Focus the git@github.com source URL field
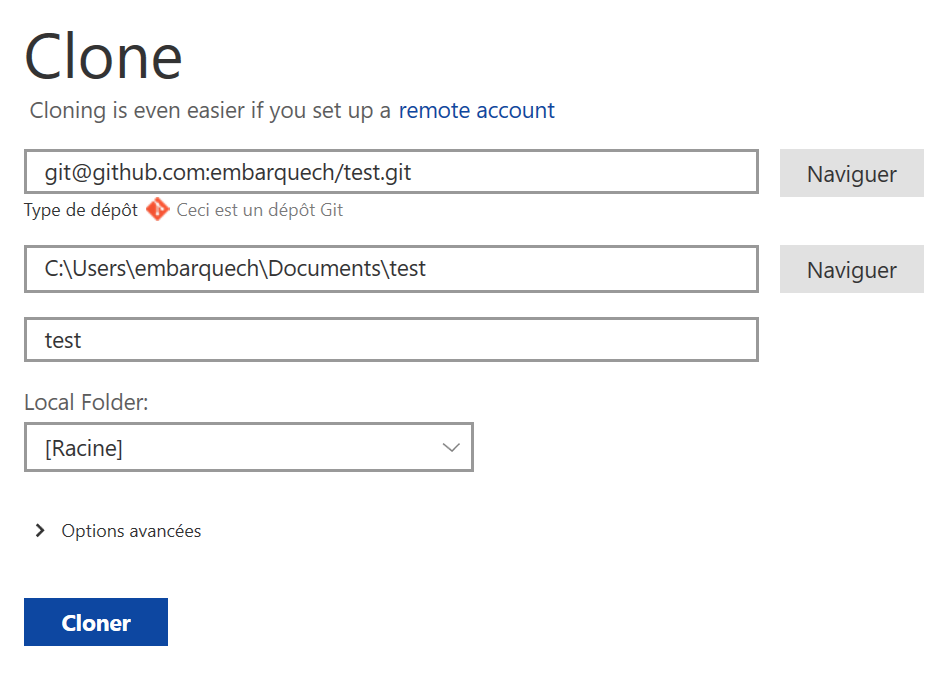This screenshot has height=682, width=944. coord(228,173)
